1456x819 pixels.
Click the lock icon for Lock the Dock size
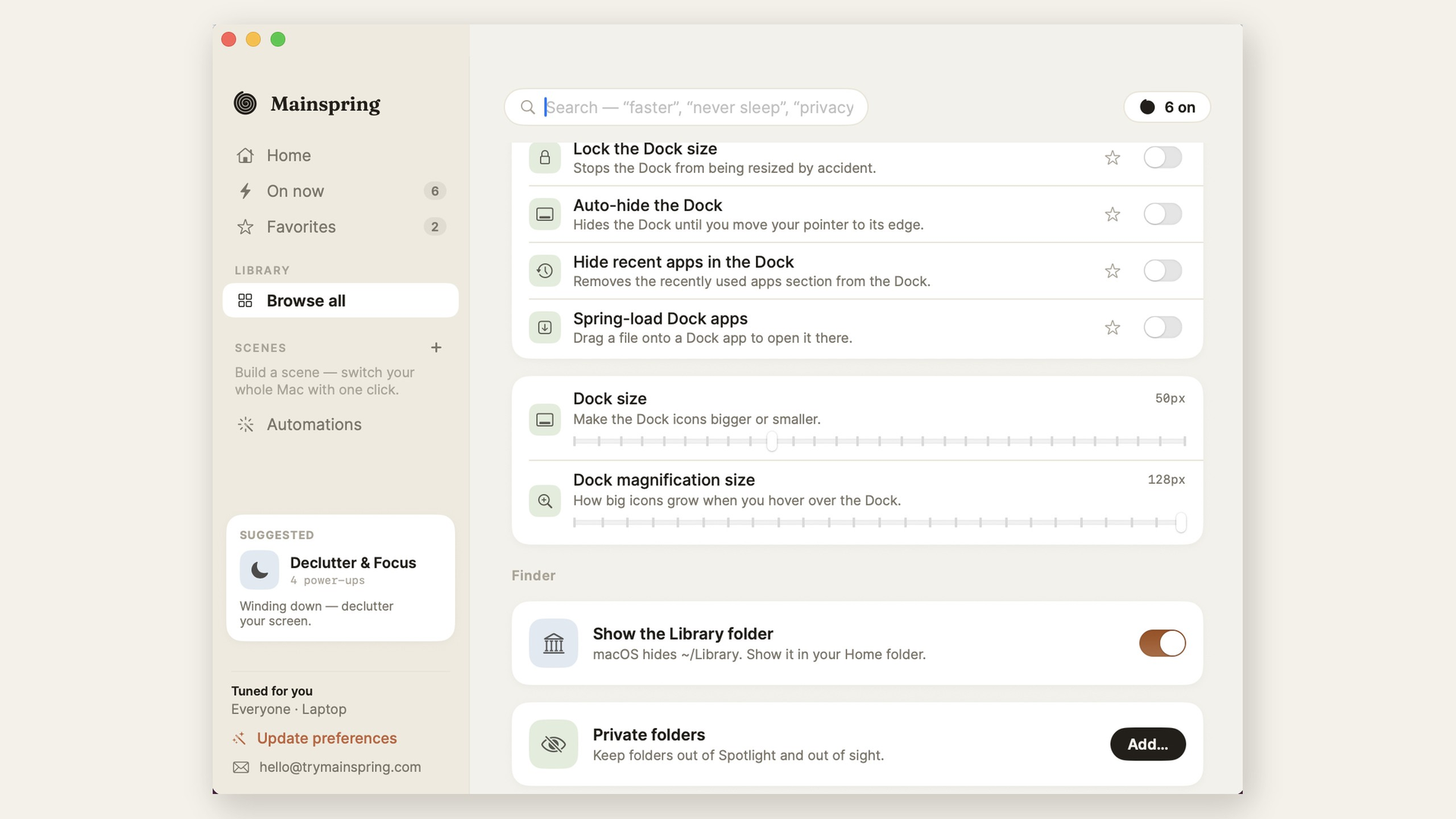pyautogui.click(x=544, y=158)
